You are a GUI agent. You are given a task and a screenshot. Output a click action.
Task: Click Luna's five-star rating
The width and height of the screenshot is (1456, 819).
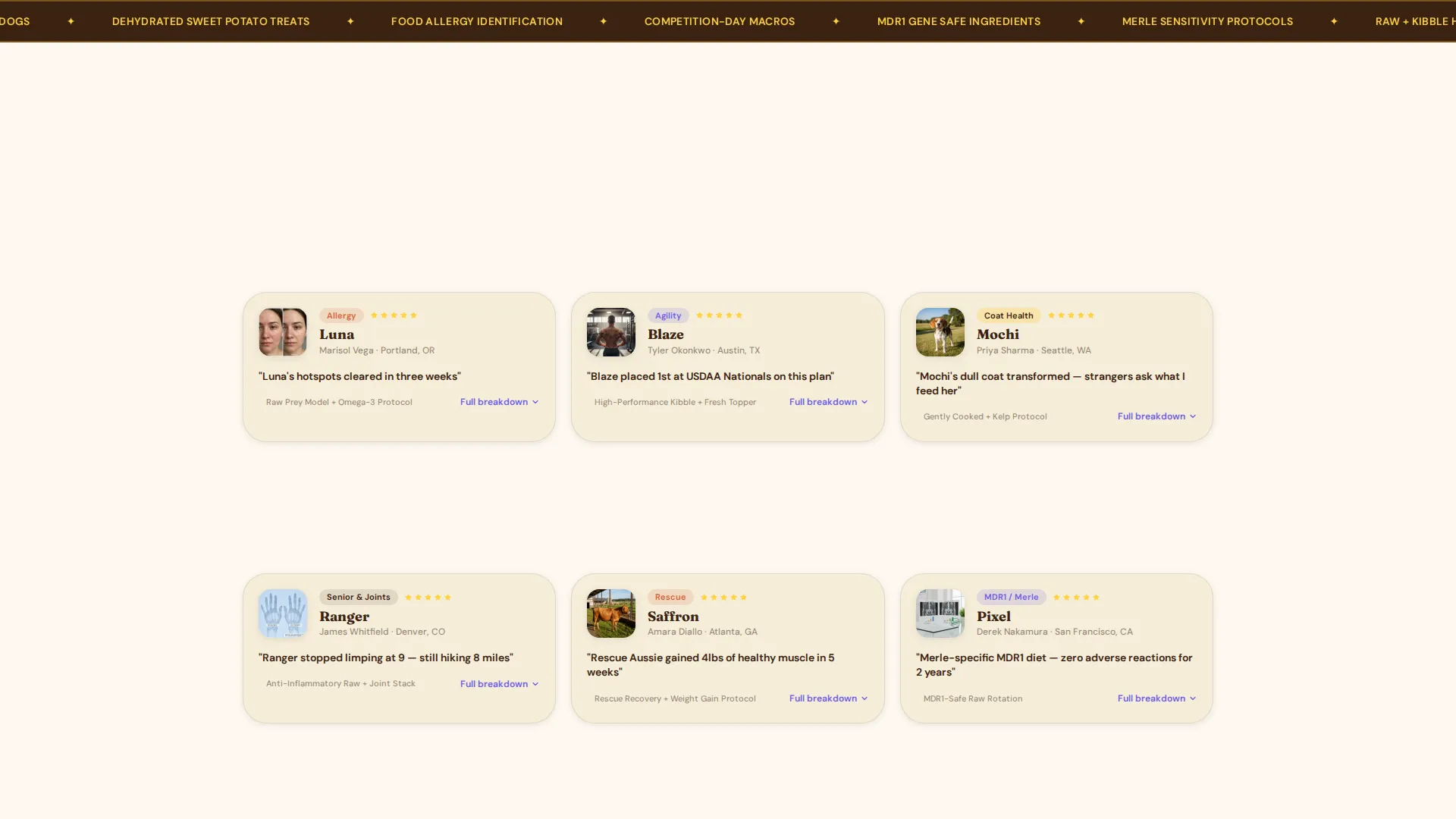(x=394, y=315)
